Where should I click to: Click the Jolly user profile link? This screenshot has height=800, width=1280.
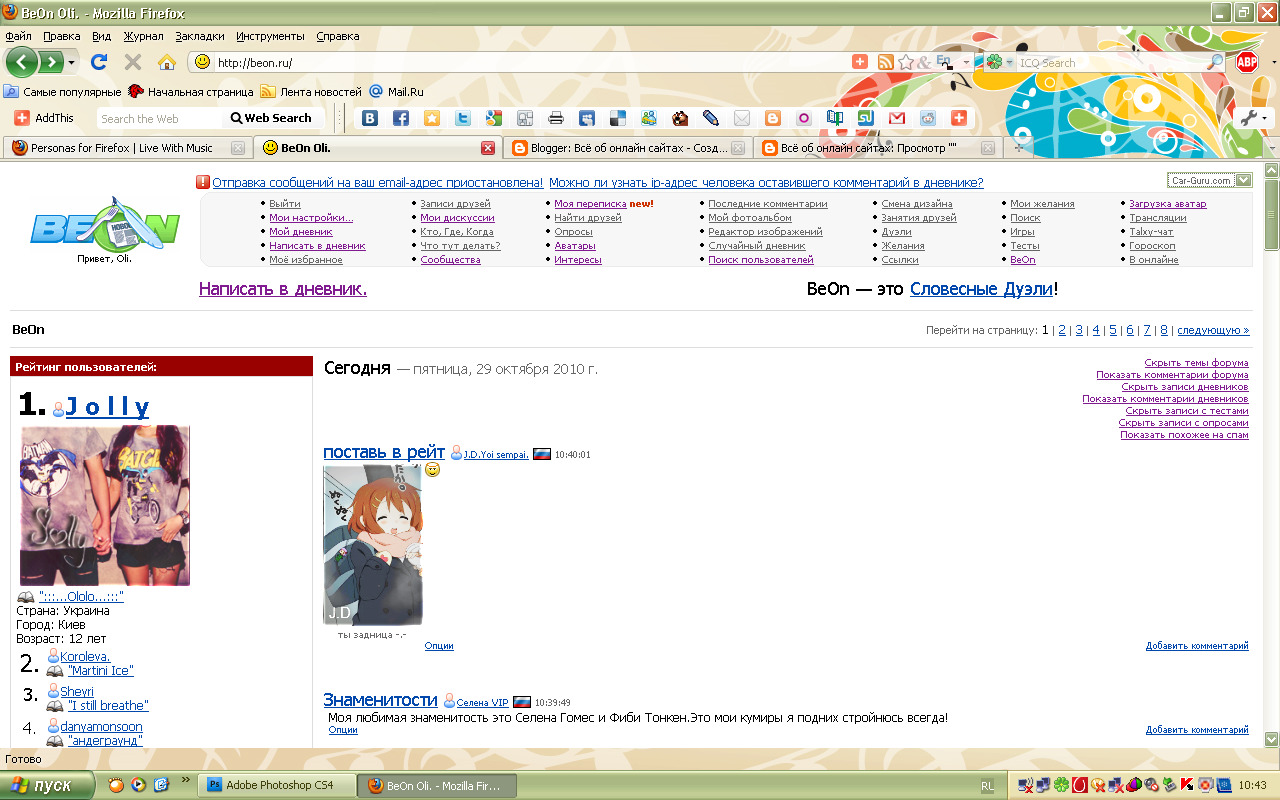(108, 407)
